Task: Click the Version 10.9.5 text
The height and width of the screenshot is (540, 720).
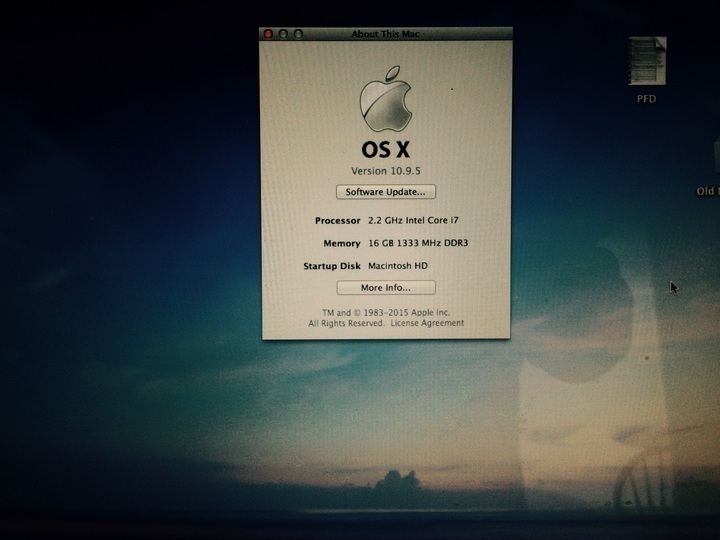Action: 386,171
